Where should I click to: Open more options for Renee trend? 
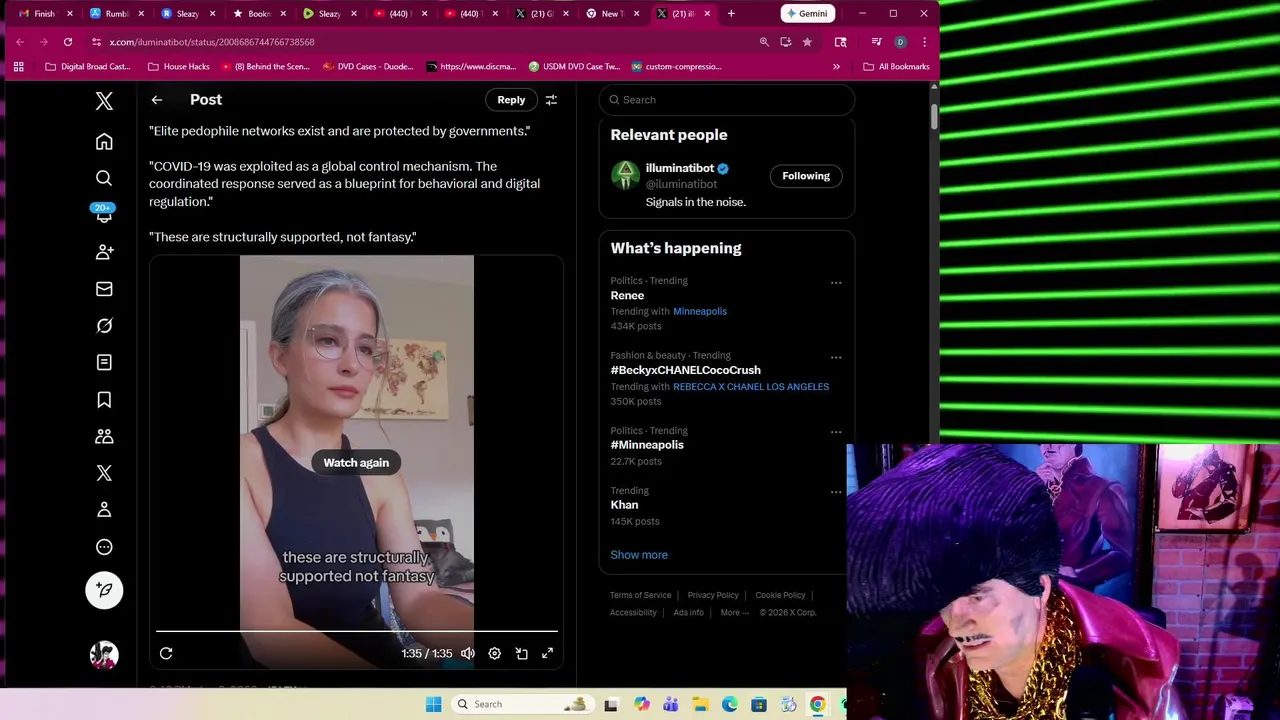point(836,283)
